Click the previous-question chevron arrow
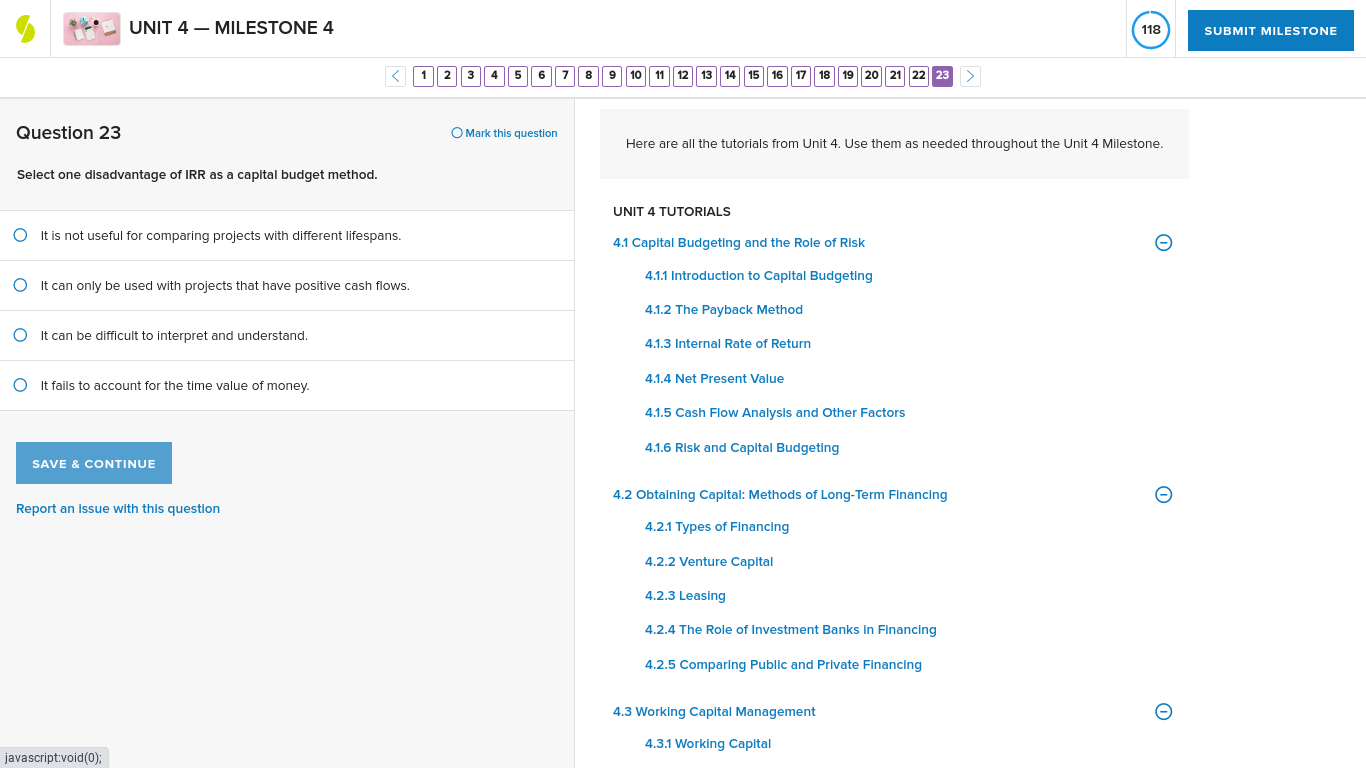Screen dimensions: 1366x768 coord(395,76)
